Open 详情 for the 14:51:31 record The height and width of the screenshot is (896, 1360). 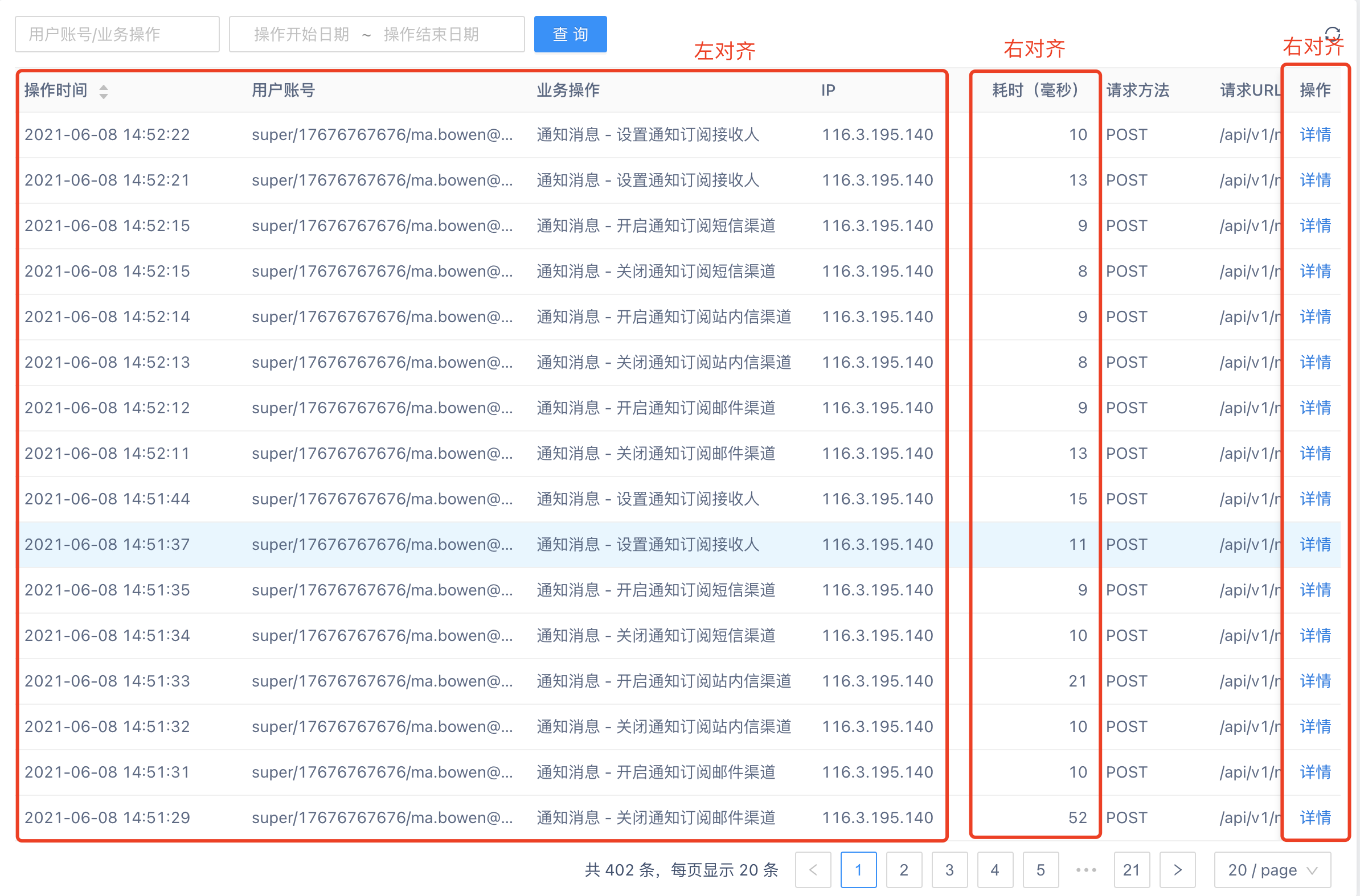[1315, 772]
